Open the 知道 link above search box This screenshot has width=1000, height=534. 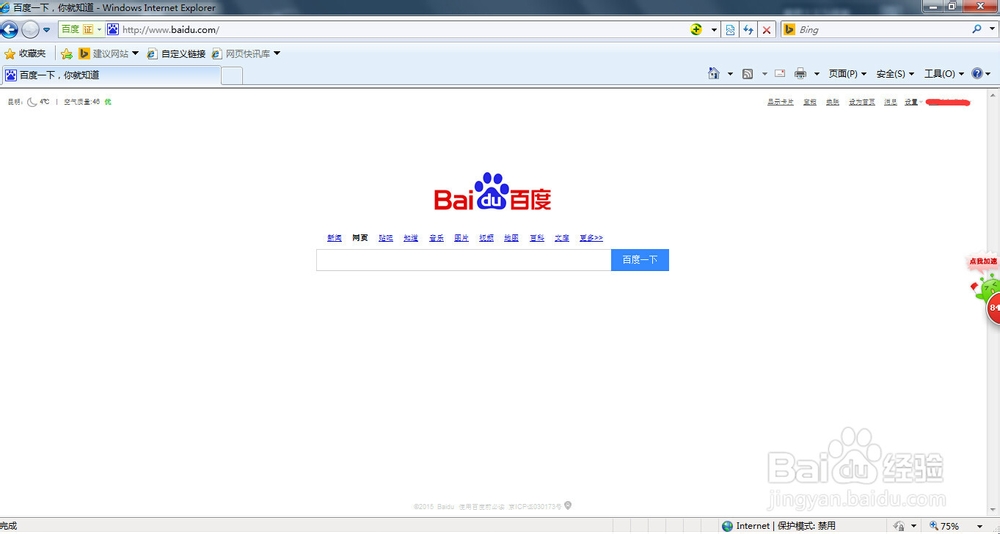click(x=411, y=238)
